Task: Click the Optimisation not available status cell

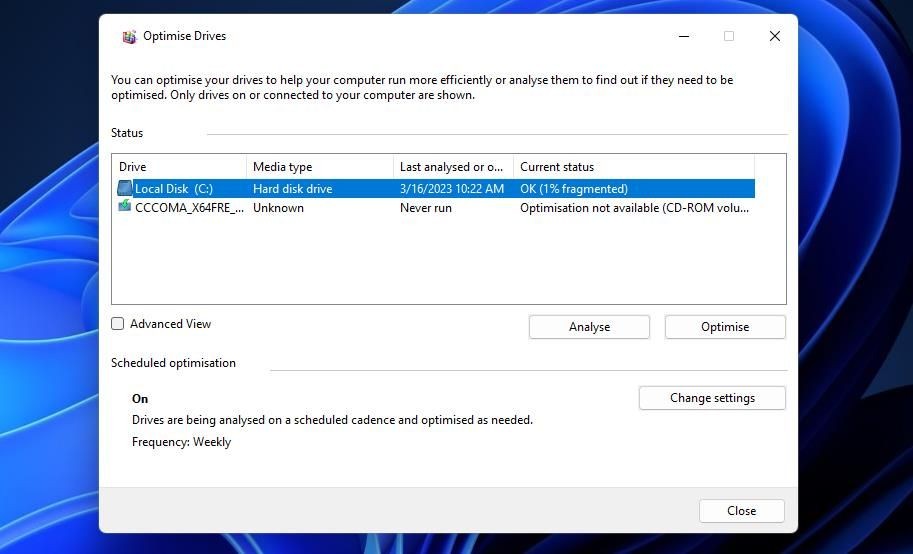Action: pos(635,208)
